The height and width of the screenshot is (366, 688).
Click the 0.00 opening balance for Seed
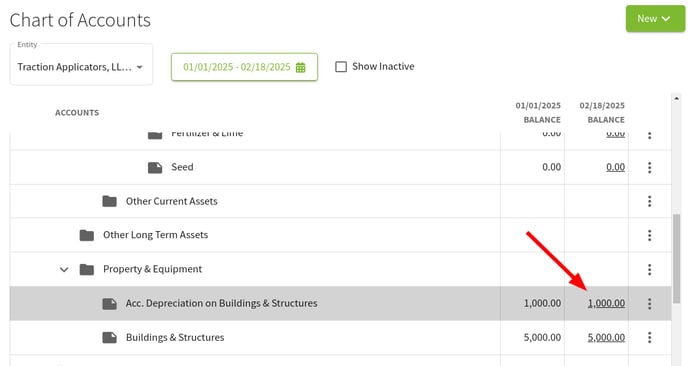tap(552, 167)
